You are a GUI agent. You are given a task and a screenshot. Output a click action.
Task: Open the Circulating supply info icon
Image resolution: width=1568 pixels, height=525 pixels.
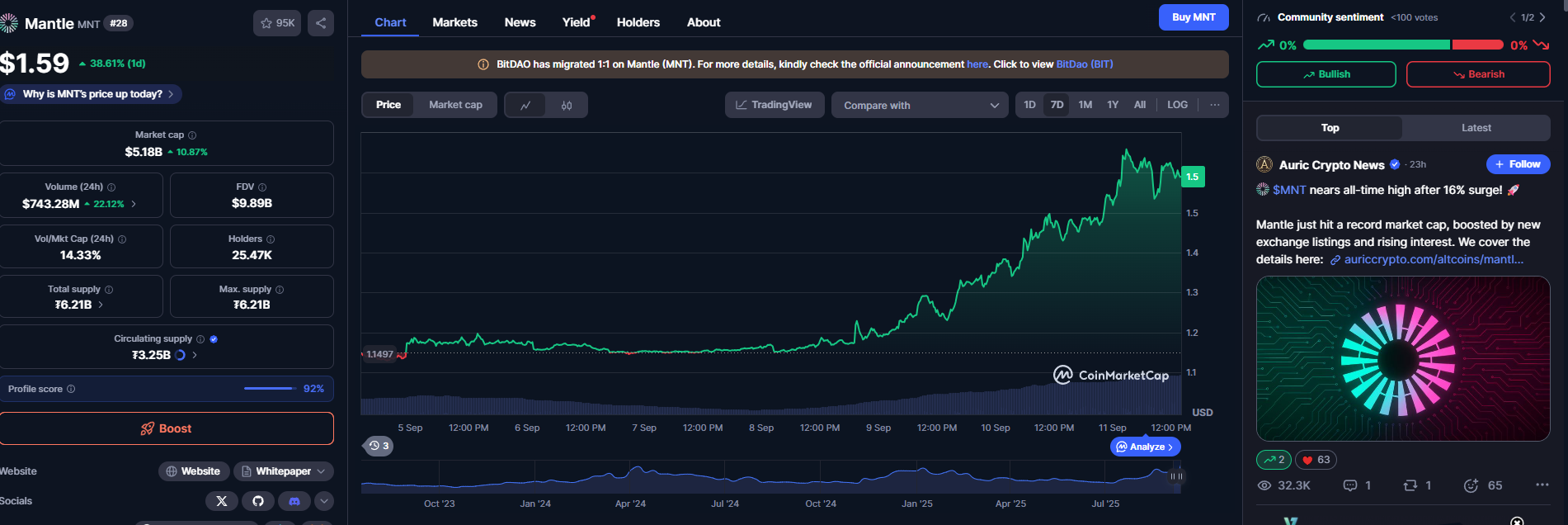[x=200, y=339]
